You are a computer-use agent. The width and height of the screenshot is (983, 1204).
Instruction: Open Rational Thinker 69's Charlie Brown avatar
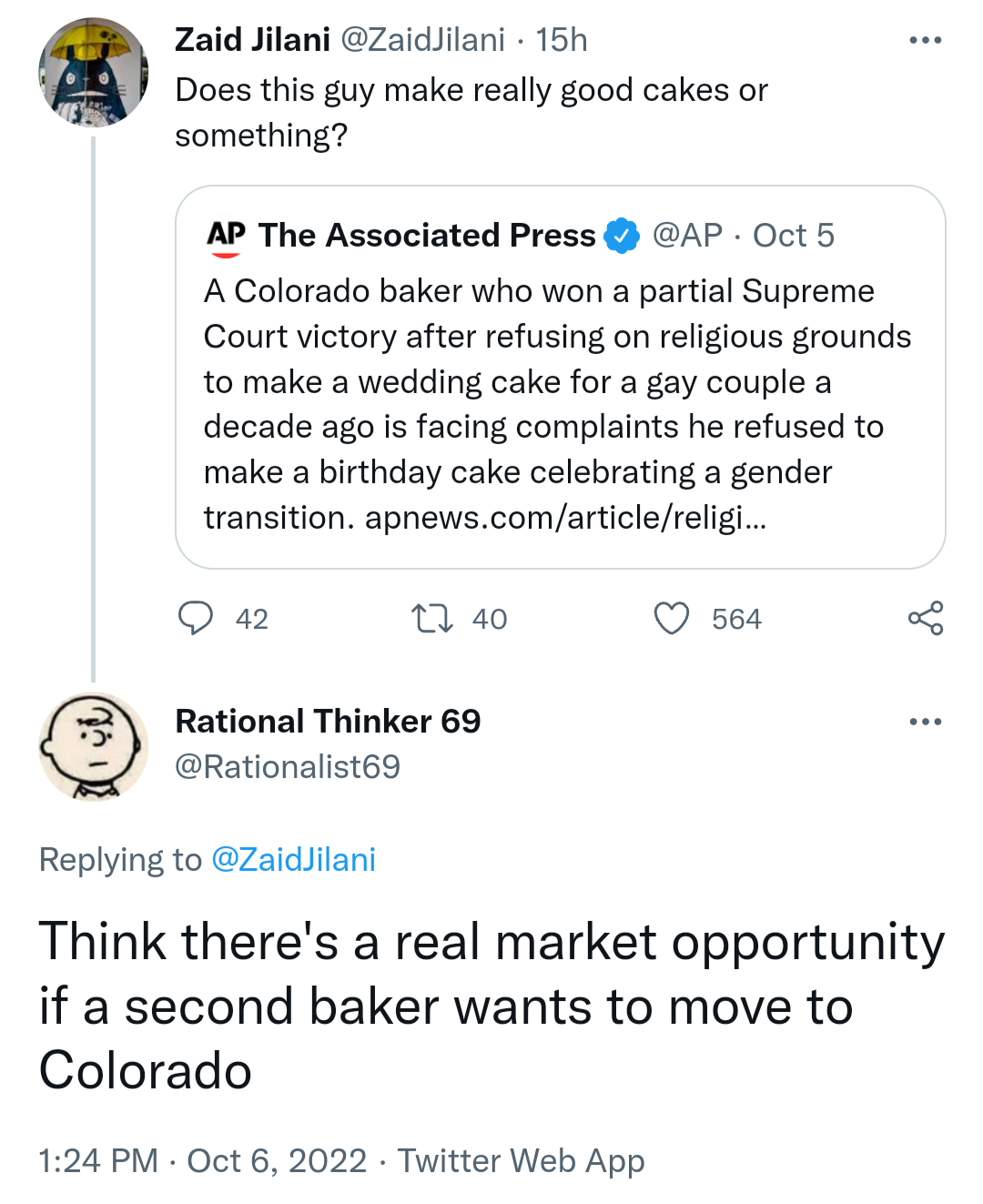(93, 746)
